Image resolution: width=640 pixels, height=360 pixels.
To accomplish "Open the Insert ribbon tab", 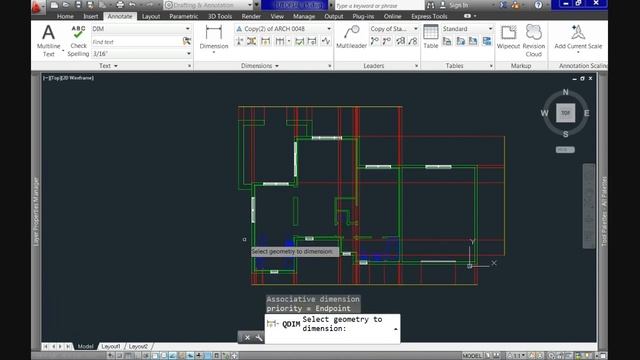I will [x=91, y=16].
